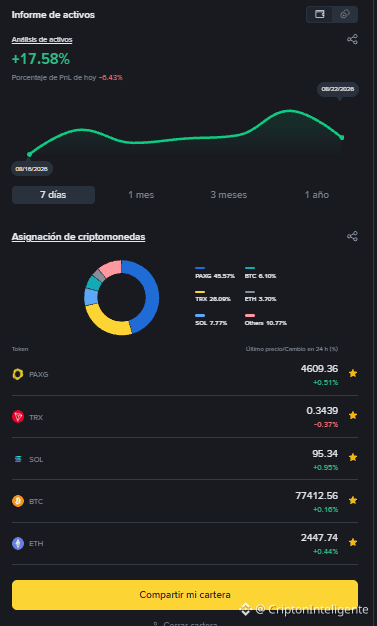Viewport: 377px width, 626px height.
Task: Click the chart start point marker
Action: tap(29, 154)
